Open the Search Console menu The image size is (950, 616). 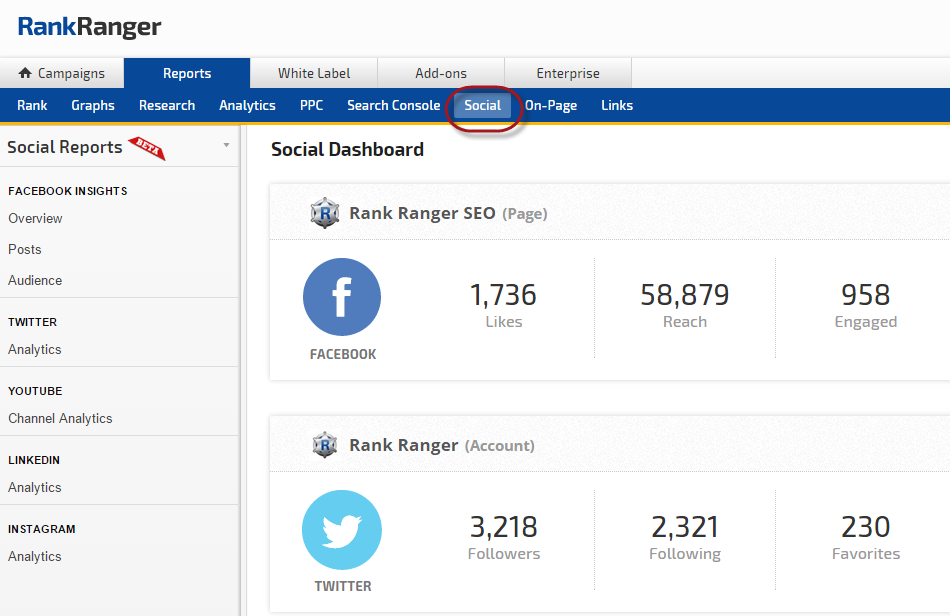pos(393,105)
